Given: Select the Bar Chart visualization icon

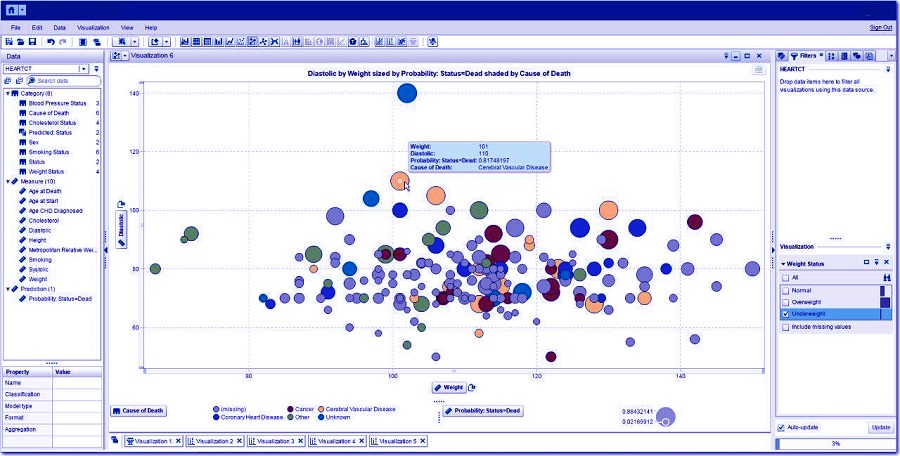Looking at the screenshot, I should click(x=218, y=42).
